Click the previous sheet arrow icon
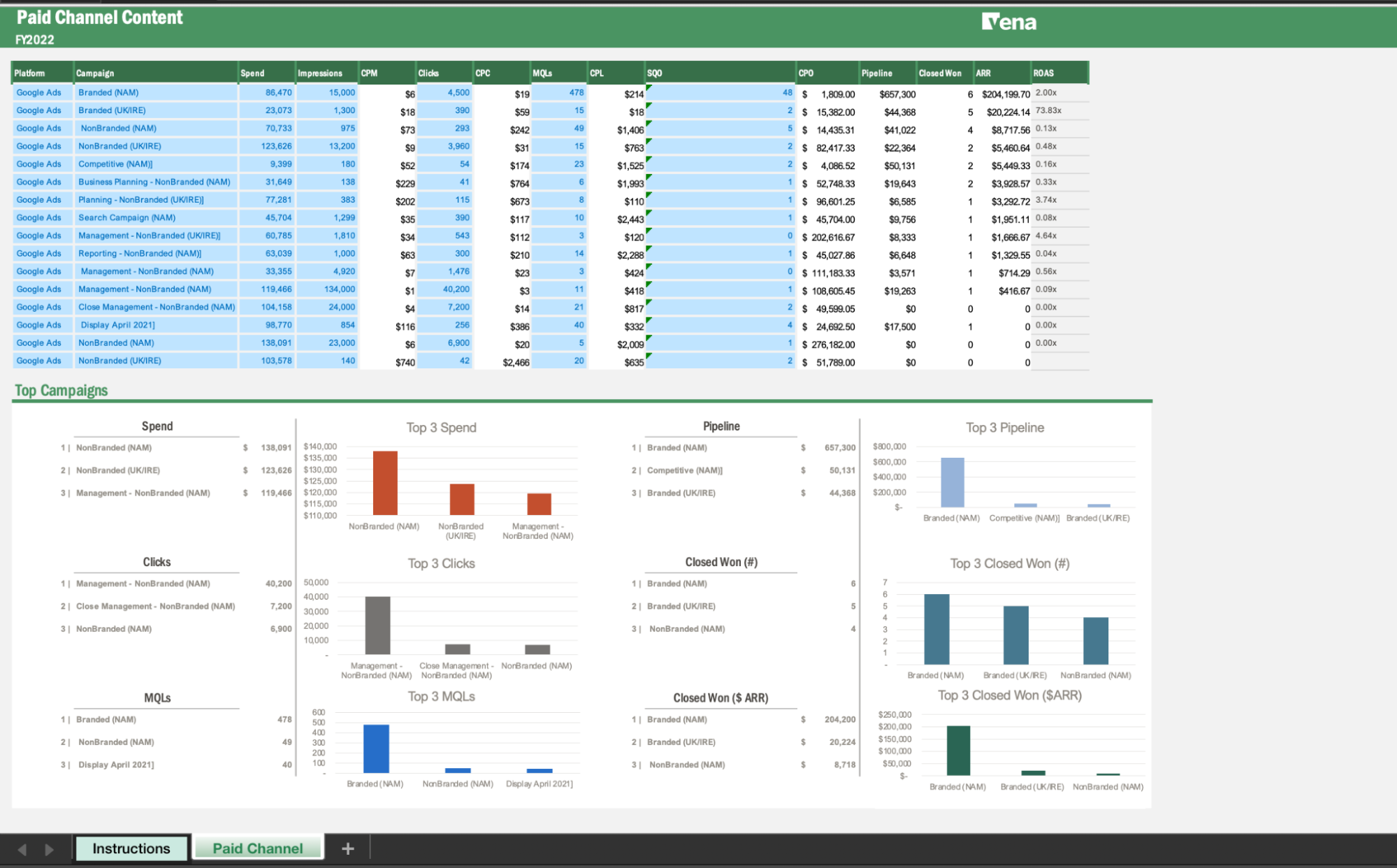This screenshot has height=868, width=1397. tap(22, 849)
